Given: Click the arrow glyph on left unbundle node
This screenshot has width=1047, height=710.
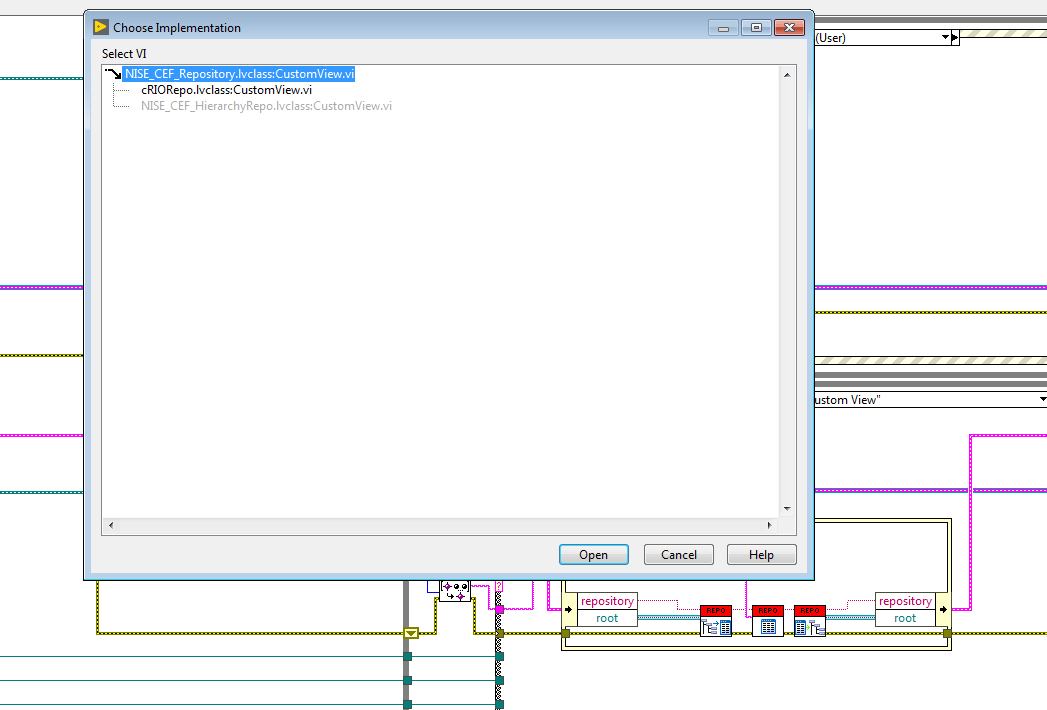Looking at the screenshot, I should click(x=570, y=609).
